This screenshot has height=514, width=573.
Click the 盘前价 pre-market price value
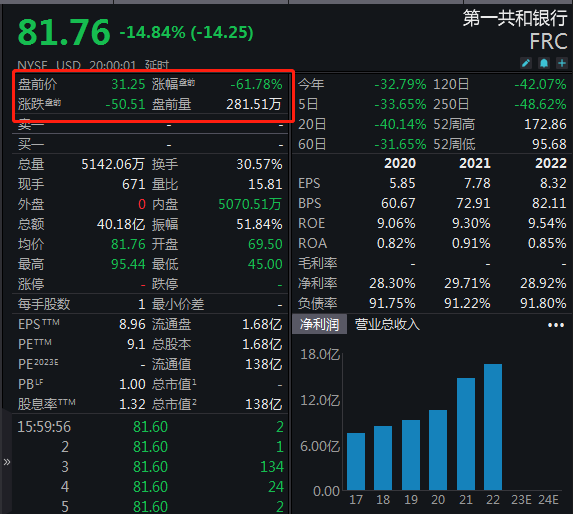pyautogui.click(x=128, y=84)
